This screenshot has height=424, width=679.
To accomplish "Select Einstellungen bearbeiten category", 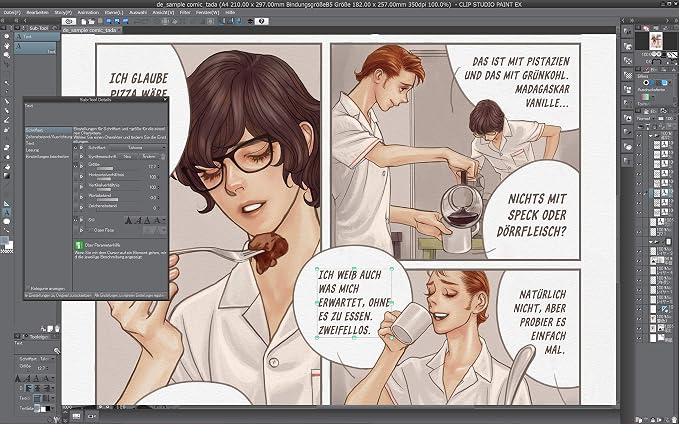I will (x=48, y=156).
